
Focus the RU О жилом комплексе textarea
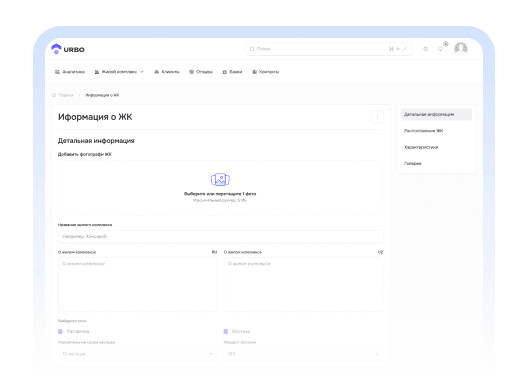tap(138, 284)
